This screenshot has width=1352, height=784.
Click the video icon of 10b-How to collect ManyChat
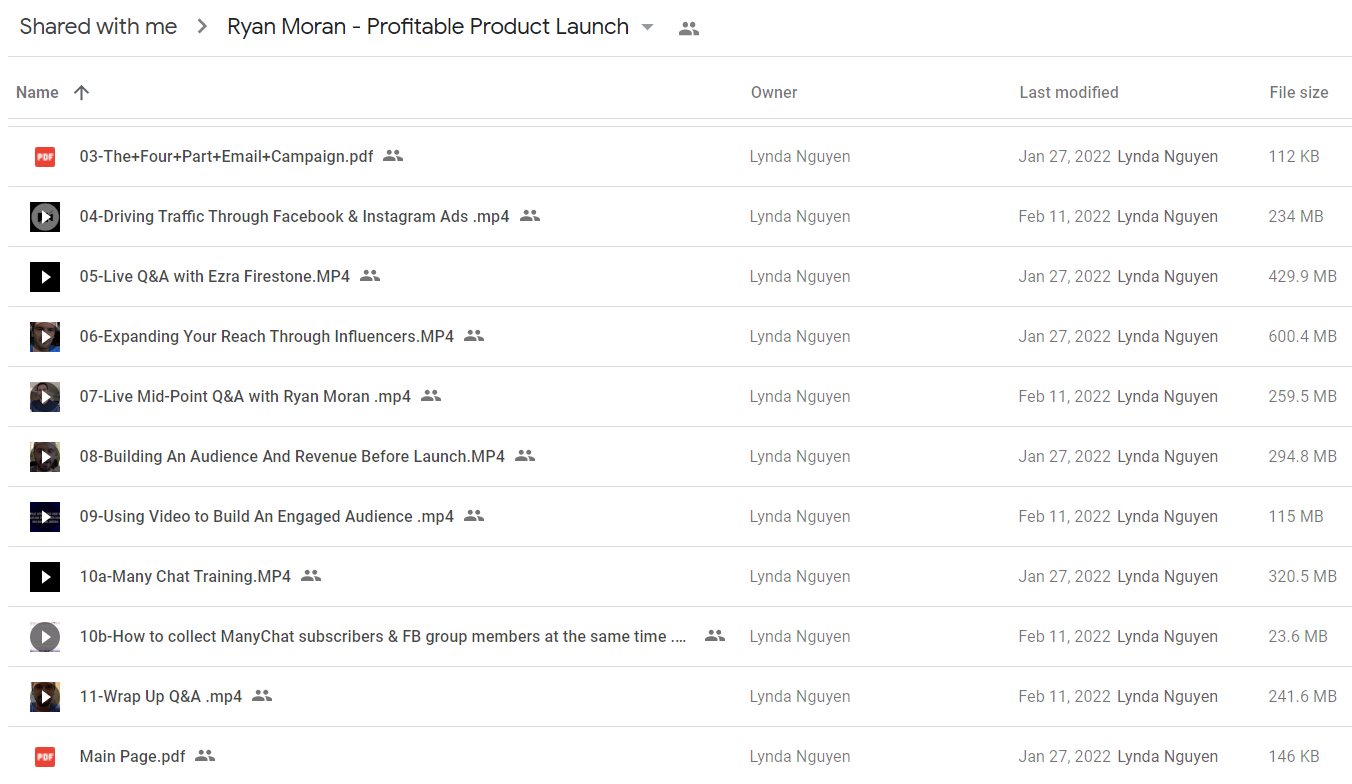click(45, 636)
